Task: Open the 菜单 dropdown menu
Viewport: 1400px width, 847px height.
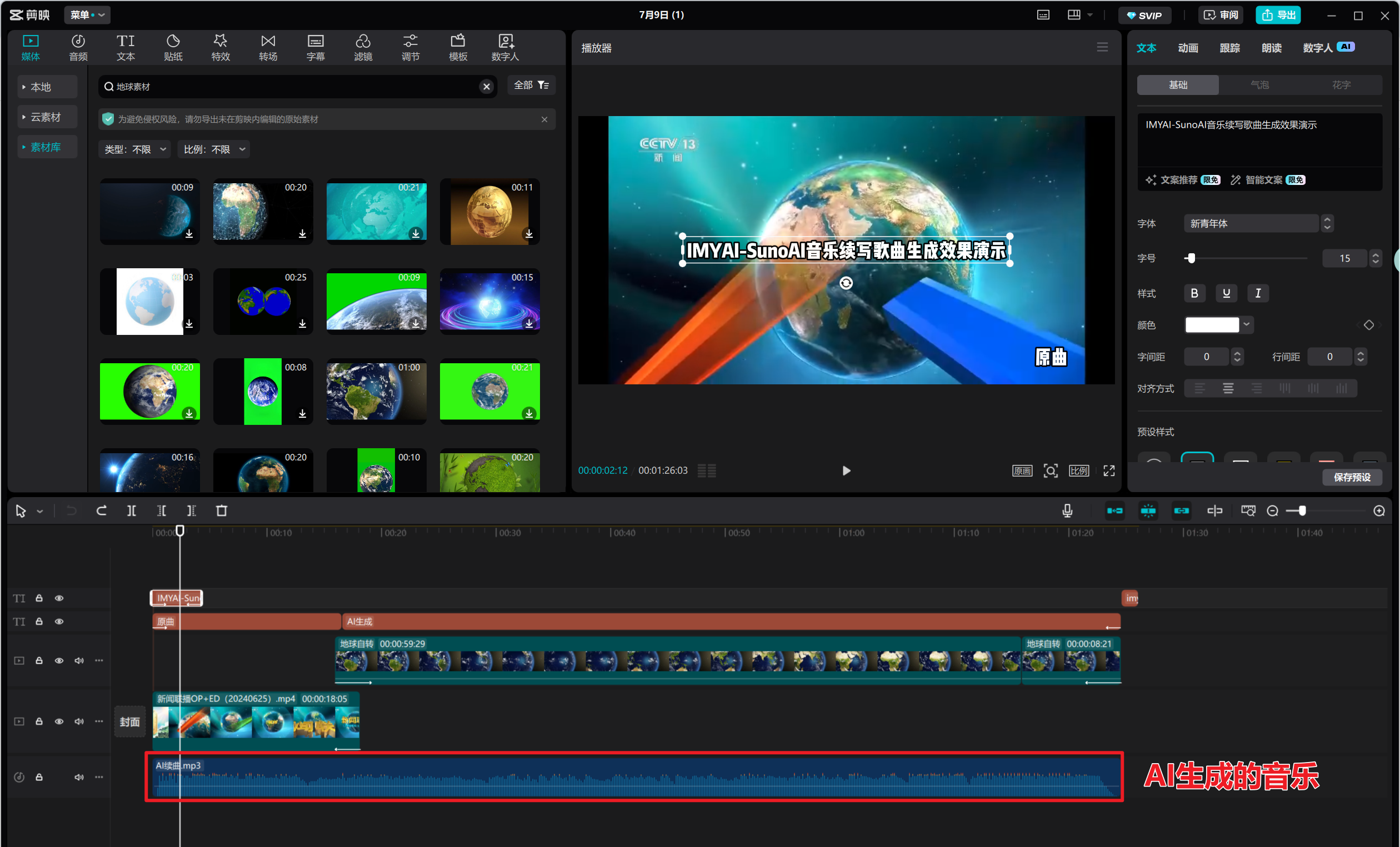Action: [87, 15]
